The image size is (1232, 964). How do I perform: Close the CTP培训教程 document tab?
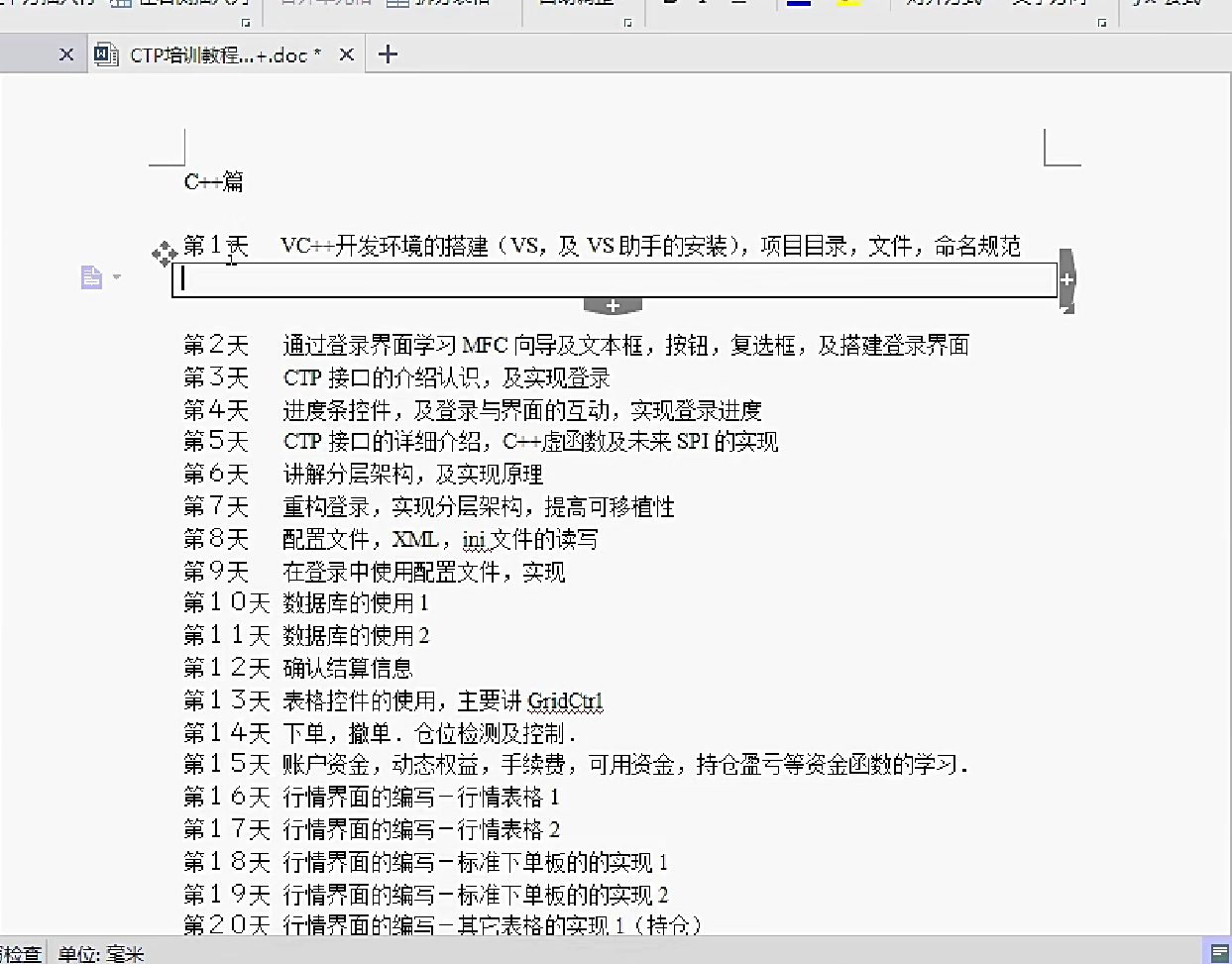tap(346, 54)
